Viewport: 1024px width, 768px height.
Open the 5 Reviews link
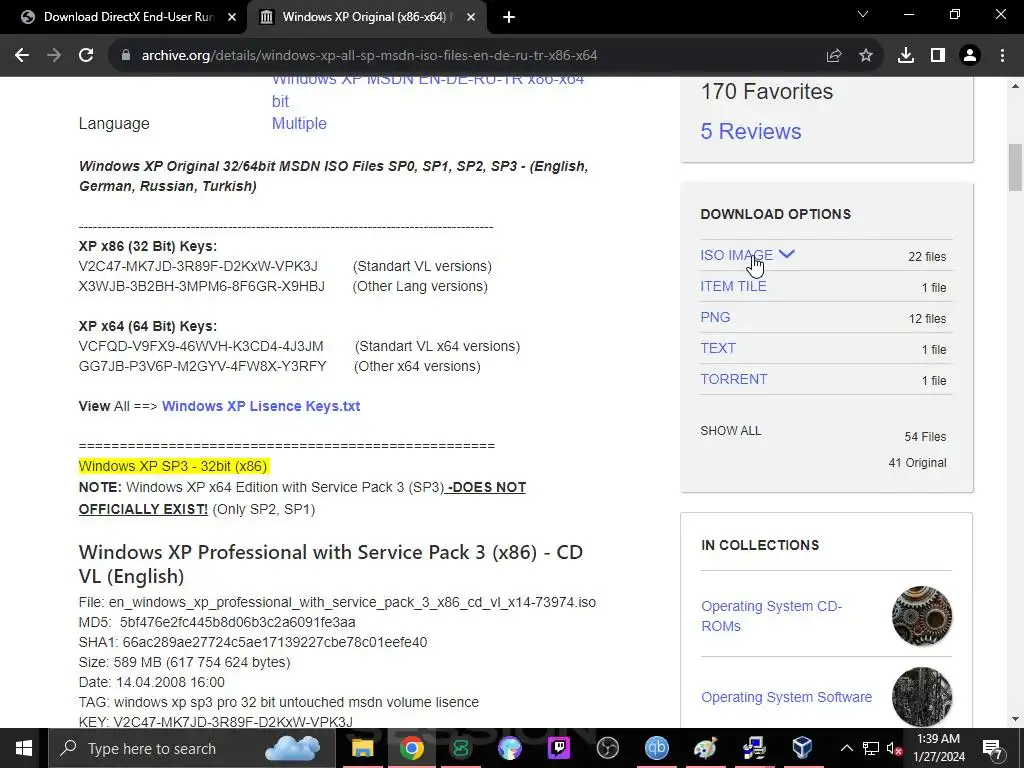[x=751, y=131]
